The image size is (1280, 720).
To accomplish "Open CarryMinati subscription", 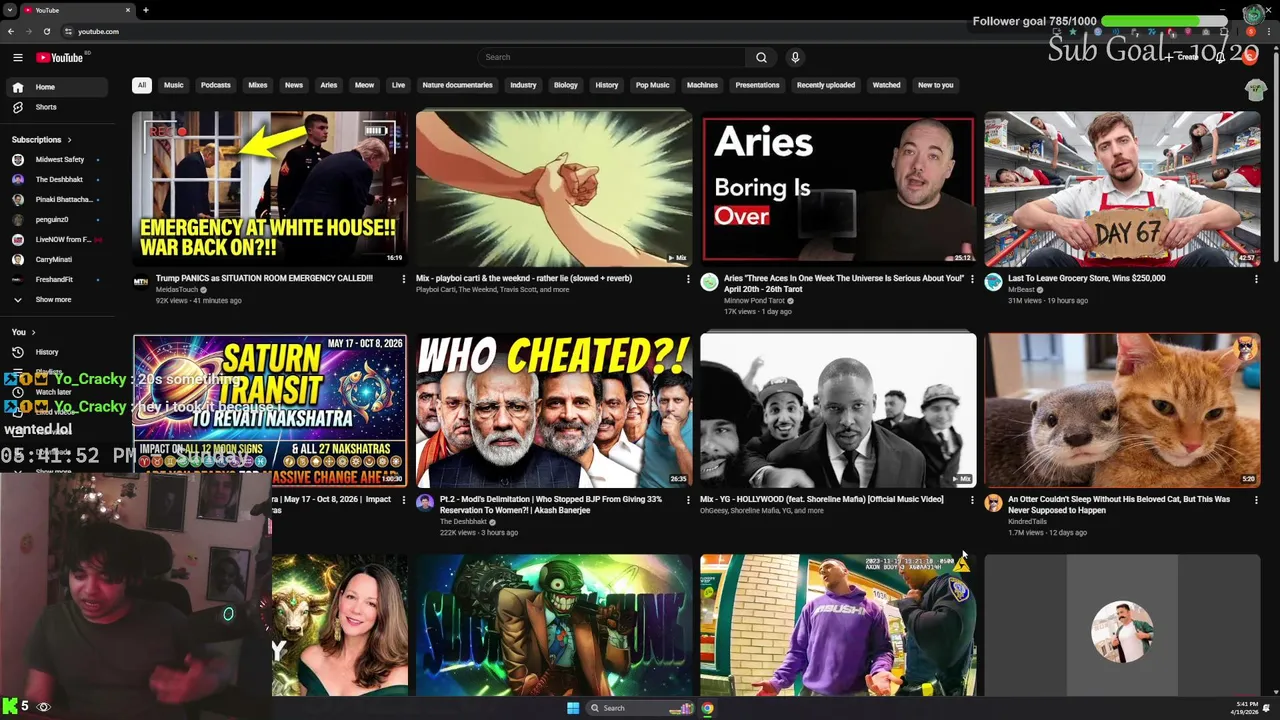I will (57, 260).
